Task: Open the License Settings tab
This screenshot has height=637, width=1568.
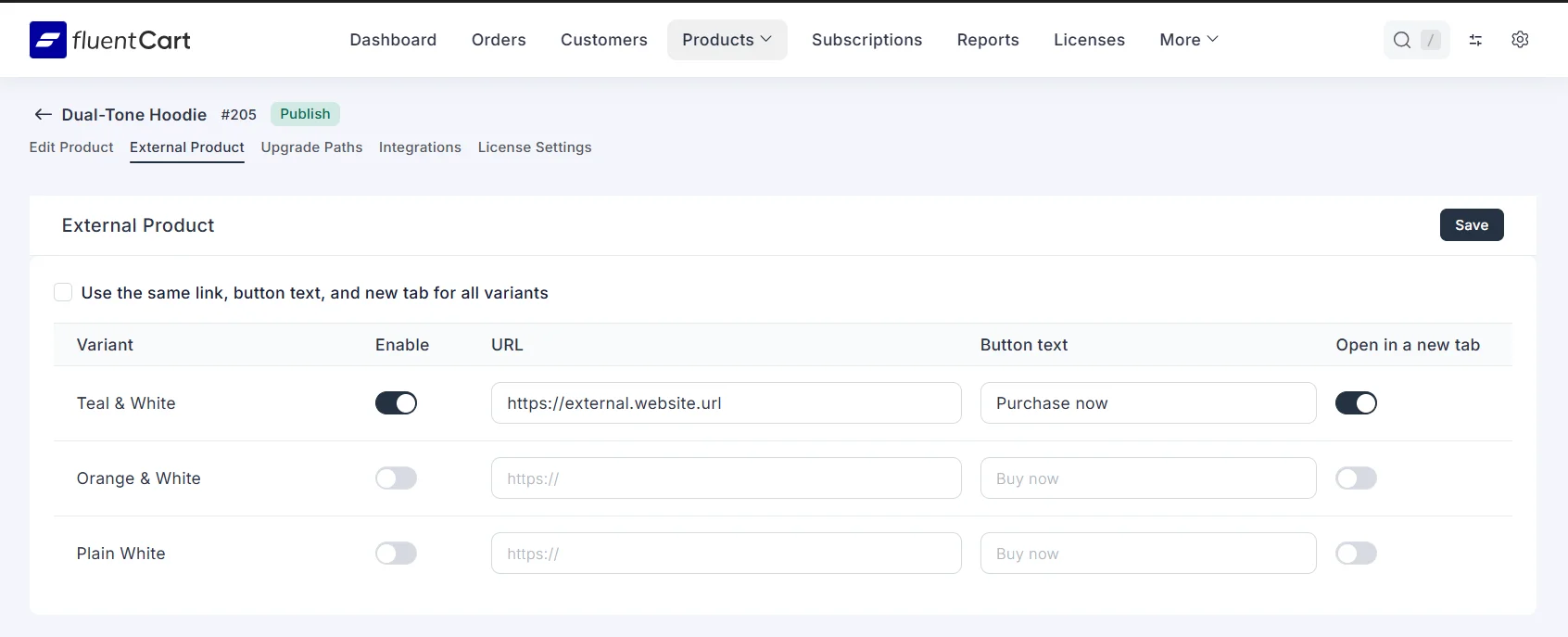Action: click(x=535, y=147)
